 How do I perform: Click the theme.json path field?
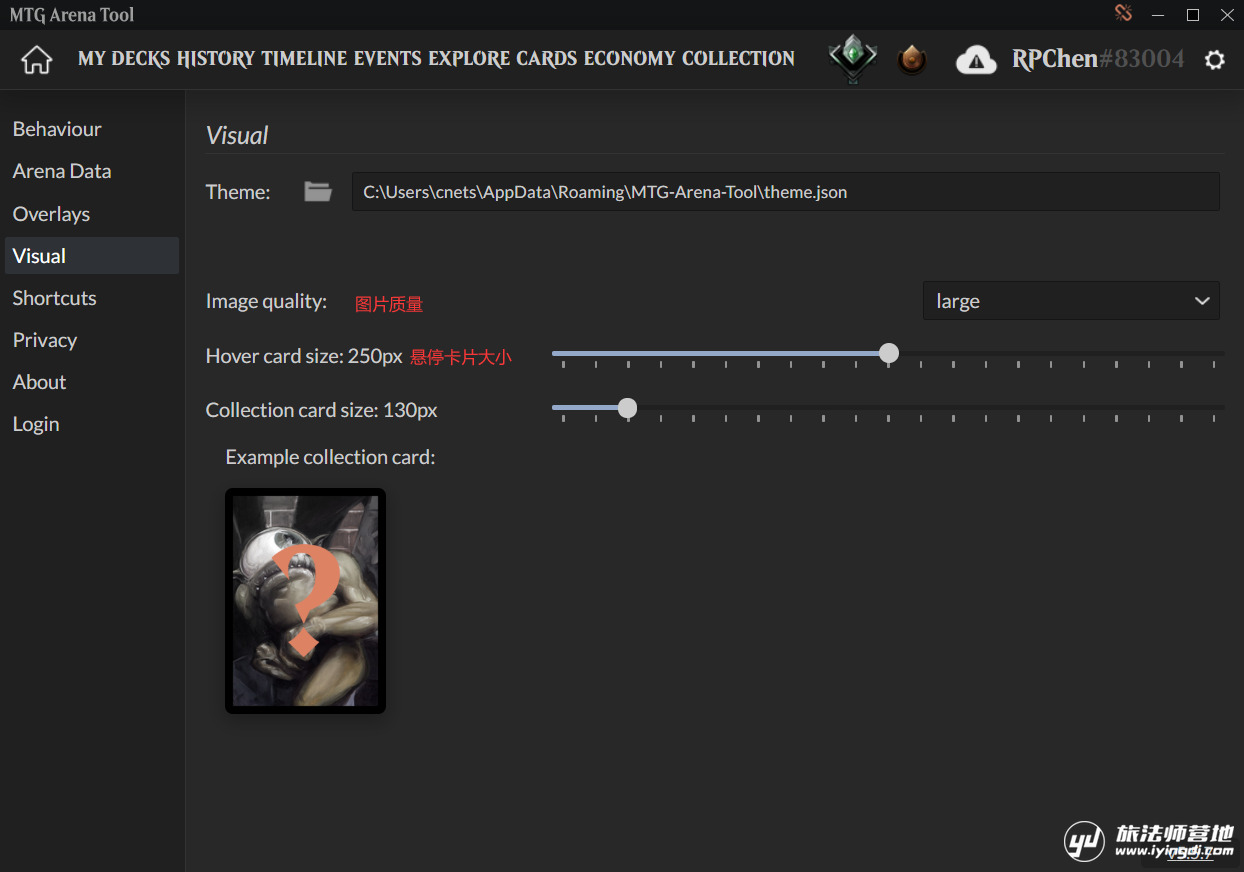coord(785,192)
